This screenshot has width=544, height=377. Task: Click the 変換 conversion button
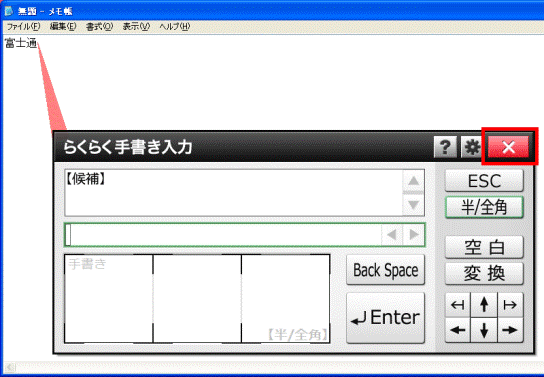pos(484,273)
